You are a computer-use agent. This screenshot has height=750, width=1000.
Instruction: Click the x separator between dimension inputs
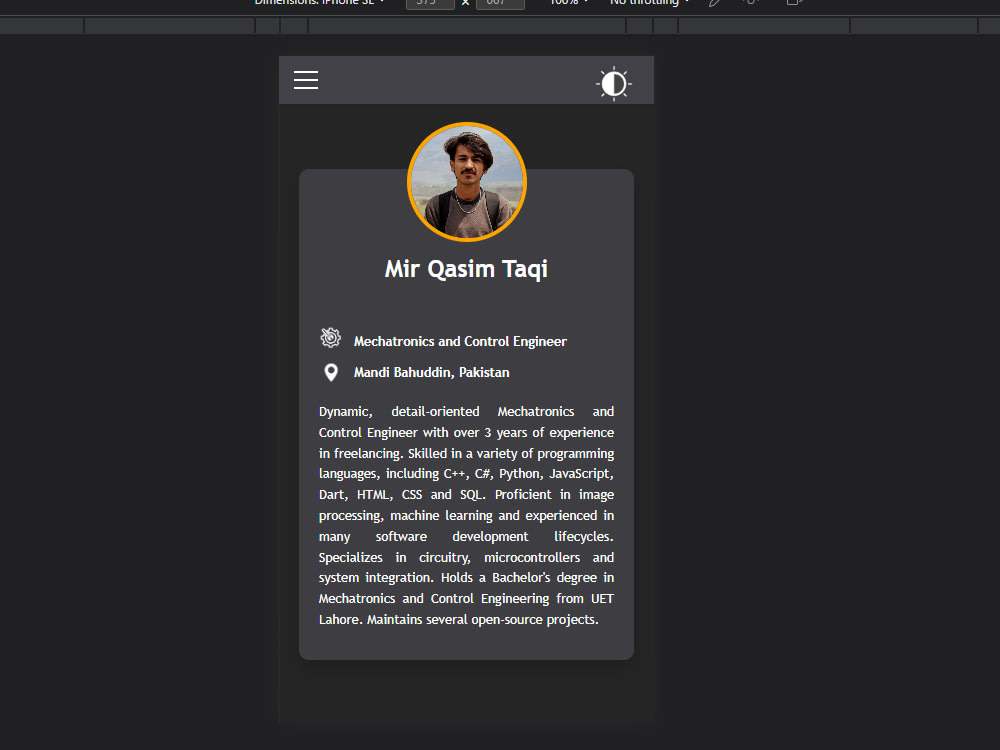pyautogui.click(x=464, y=3)
